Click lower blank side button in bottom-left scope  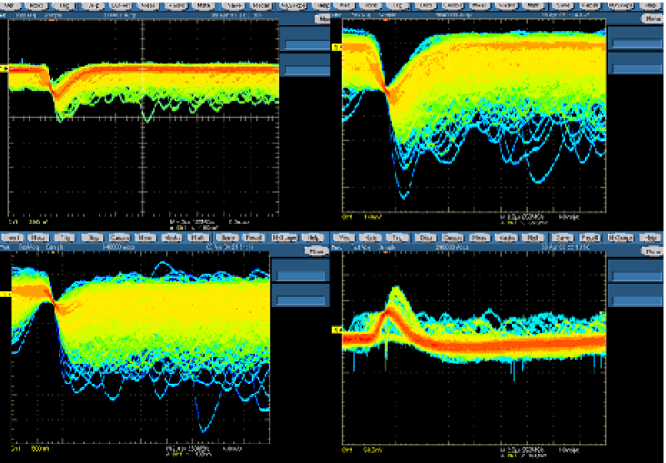coord(302,295)
